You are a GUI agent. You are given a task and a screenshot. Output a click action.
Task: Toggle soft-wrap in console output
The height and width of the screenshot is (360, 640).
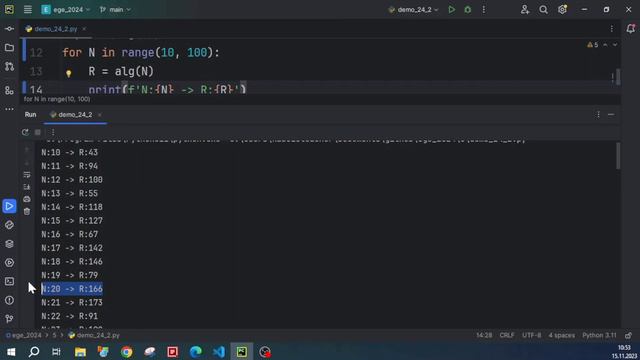tap(27, 175)
